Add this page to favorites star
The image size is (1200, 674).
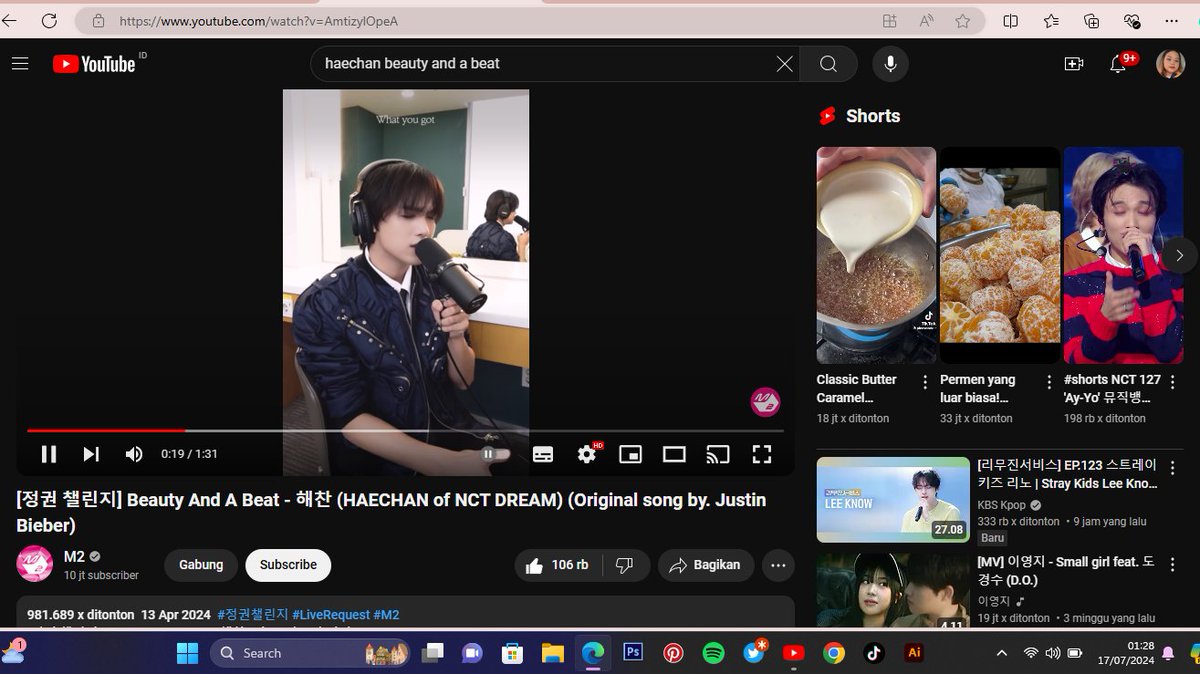[962, 21]
